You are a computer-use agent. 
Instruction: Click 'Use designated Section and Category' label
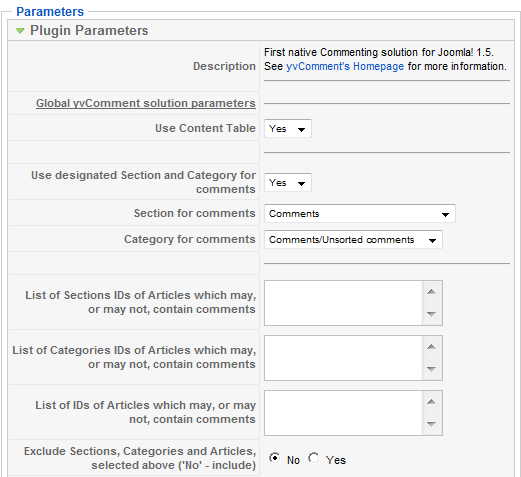143,182
